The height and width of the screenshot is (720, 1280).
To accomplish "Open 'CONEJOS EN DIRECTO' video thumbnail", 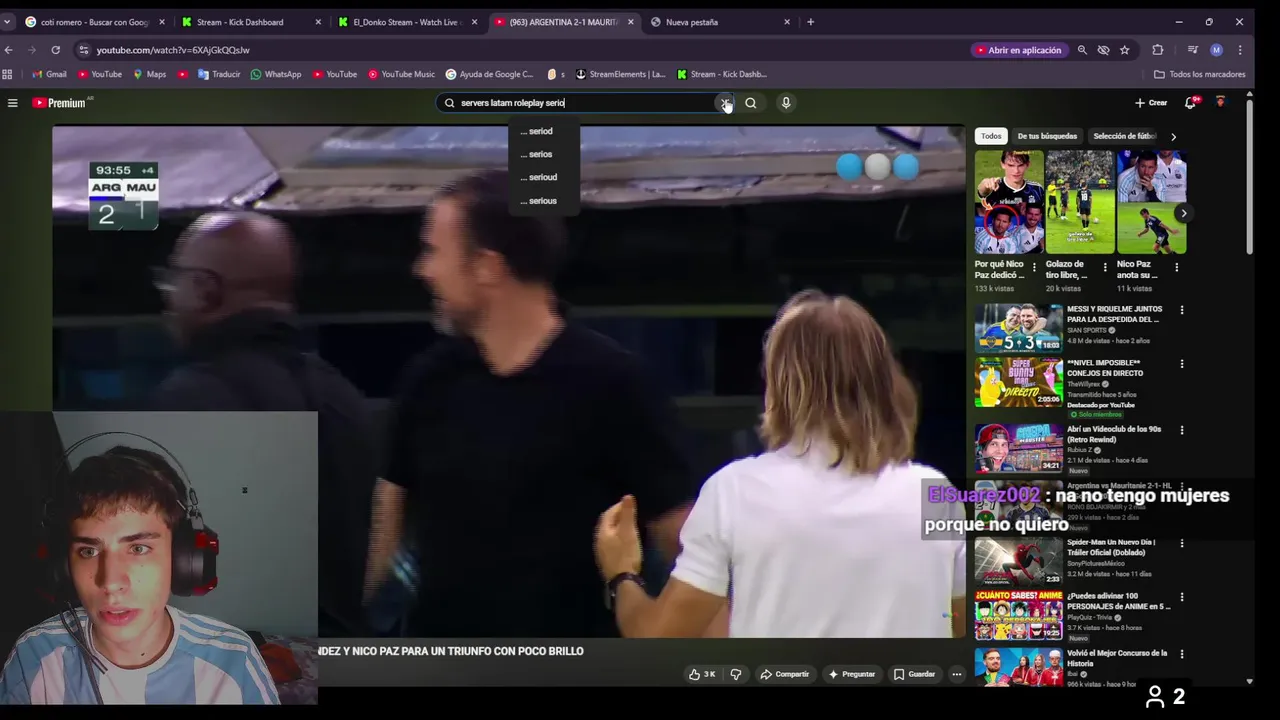I will (1019, 382).
